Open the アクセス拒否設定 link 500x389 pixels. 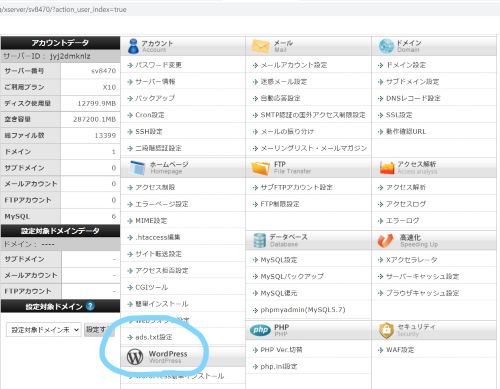(162, 270)
